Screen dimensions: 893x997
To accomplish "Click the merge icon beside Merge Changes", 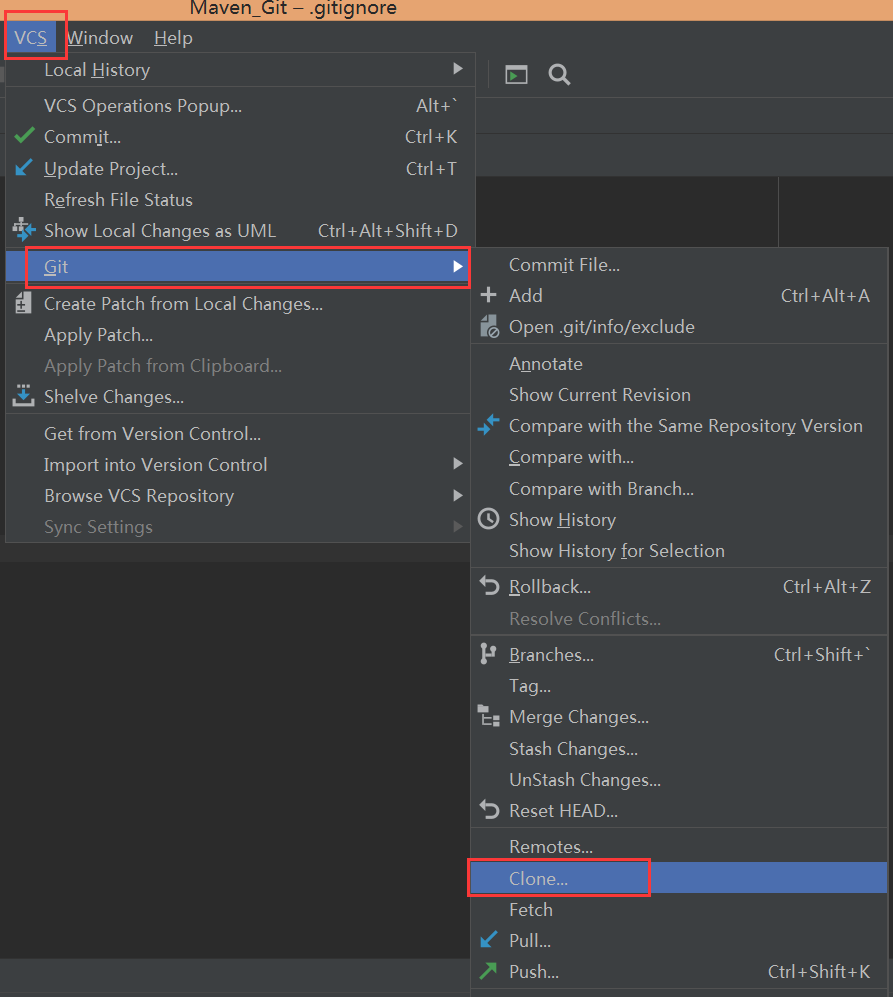I will 488,716.
